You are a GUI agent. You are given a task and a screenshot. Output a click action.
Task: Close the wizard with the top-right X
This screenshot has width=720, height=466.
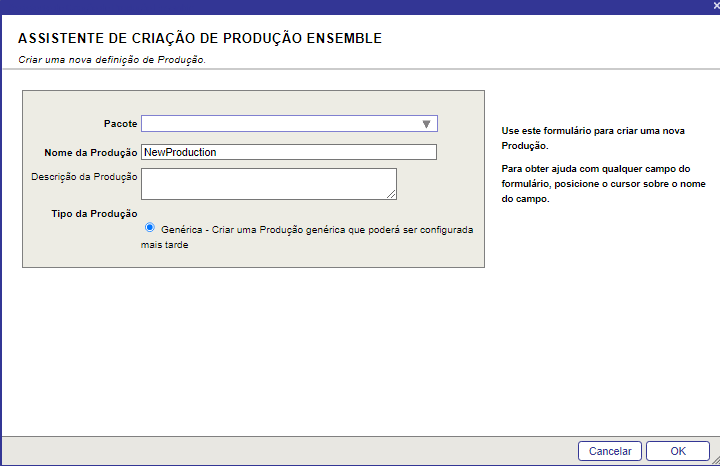pos(716,5)
